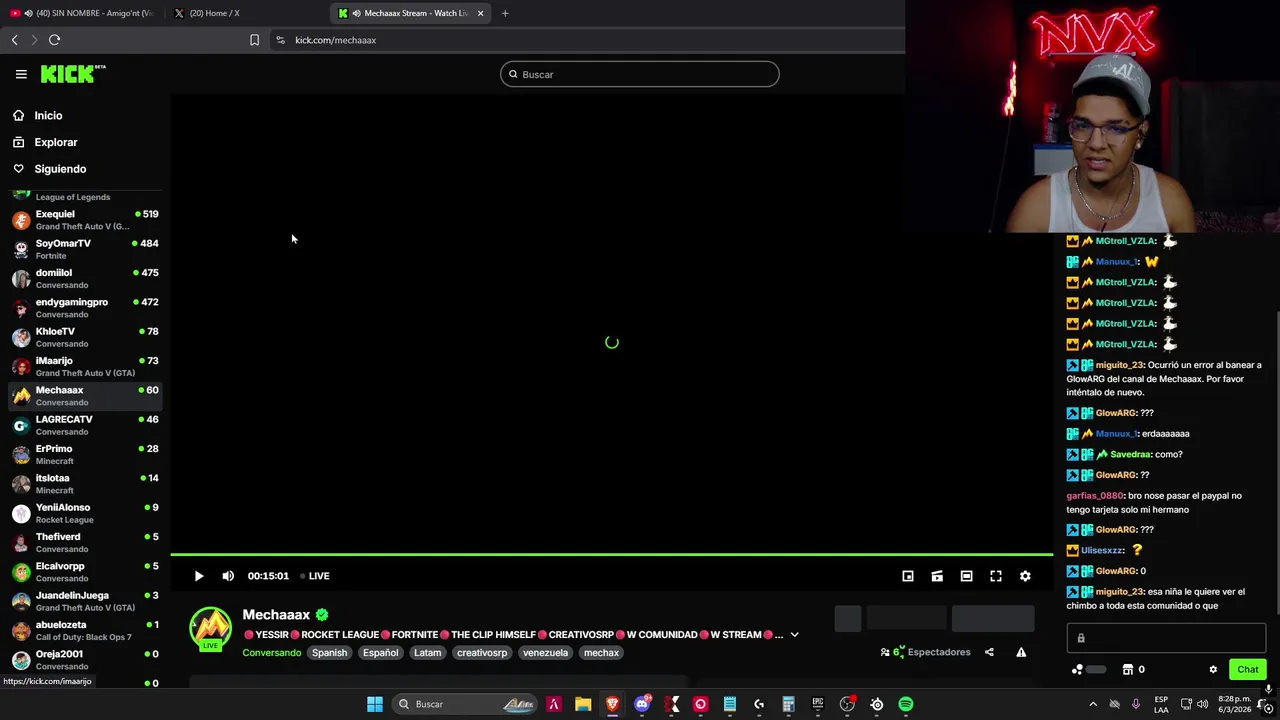Bookmark this page icon
Viewport: 1280px width, 720px height.
254,40
